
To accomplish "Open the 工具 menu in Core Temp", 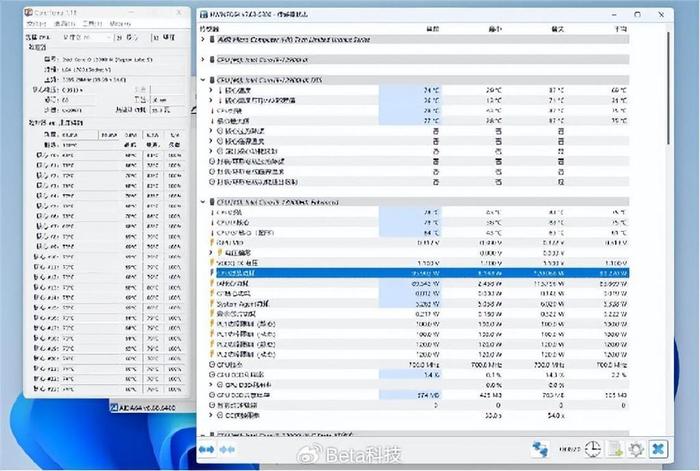I will tap(92, 23).
